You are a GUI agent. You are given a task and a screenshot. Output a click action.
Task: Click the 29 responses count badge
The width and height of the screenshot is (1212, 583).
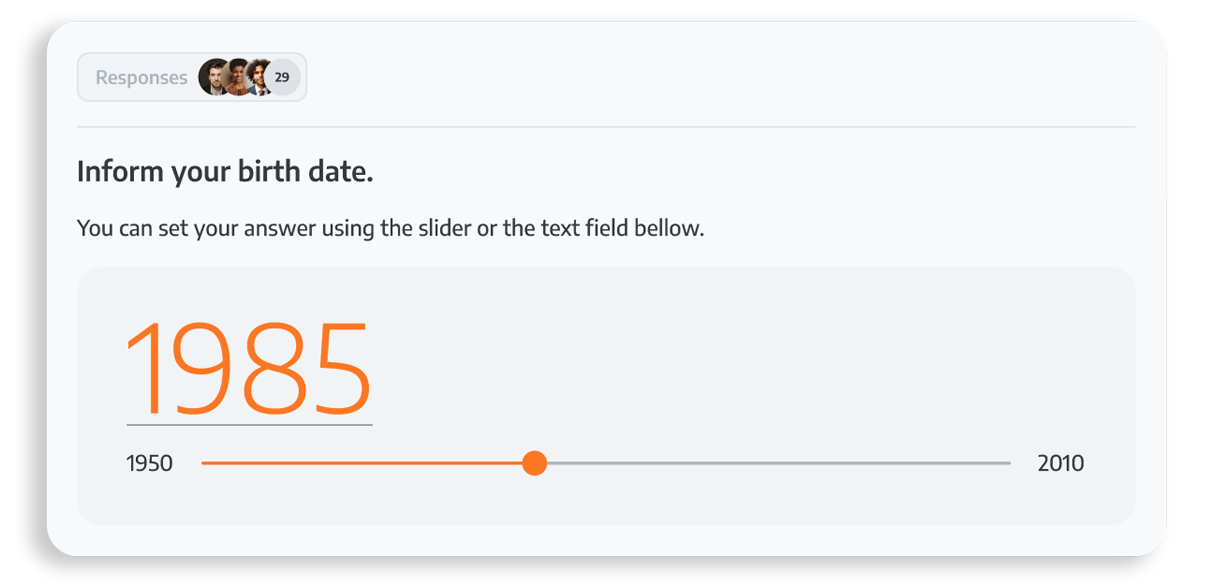[282, 77]
